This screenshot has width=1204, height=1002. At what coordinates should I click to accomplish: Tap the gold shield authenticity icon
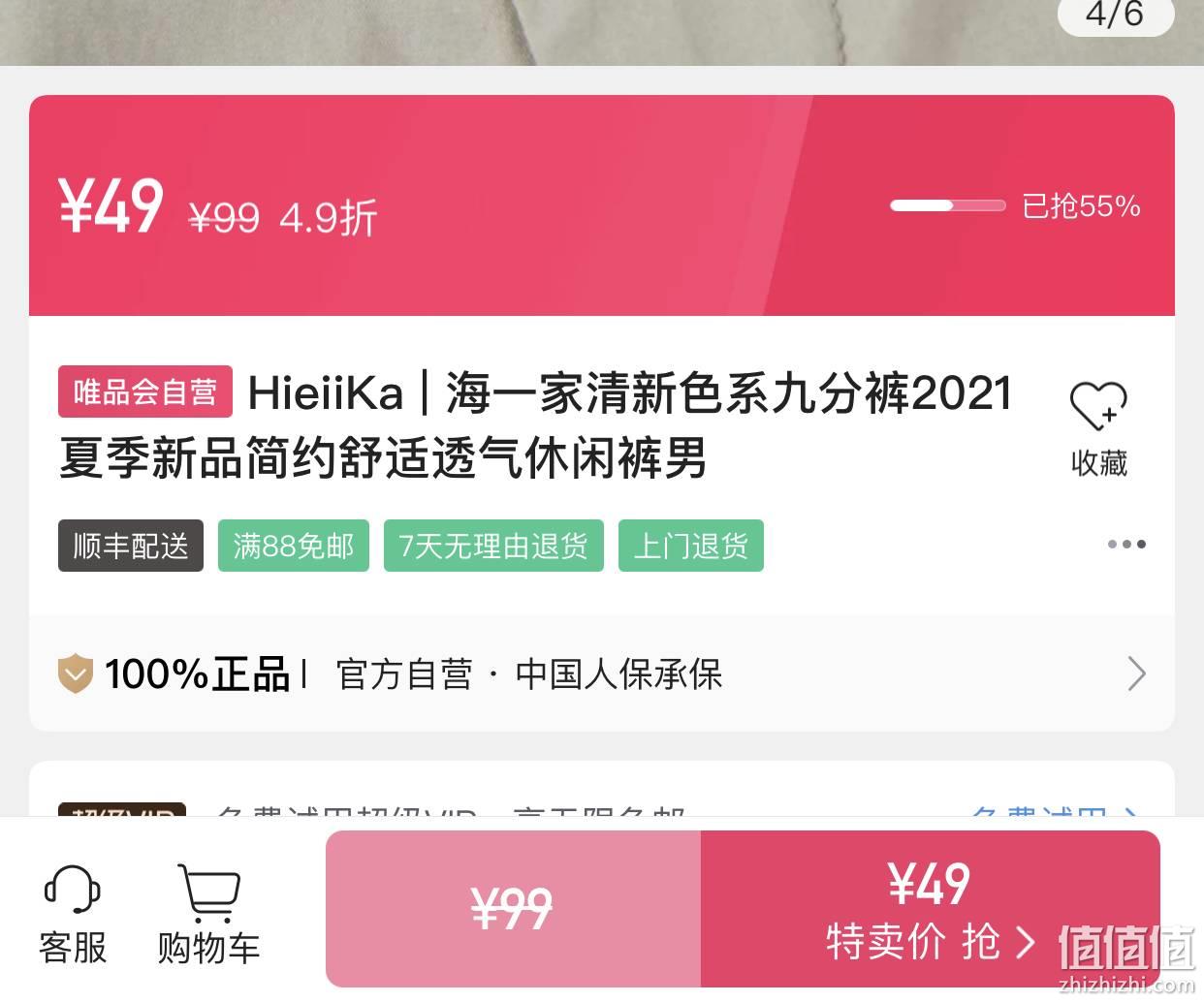tap(76, 673)
